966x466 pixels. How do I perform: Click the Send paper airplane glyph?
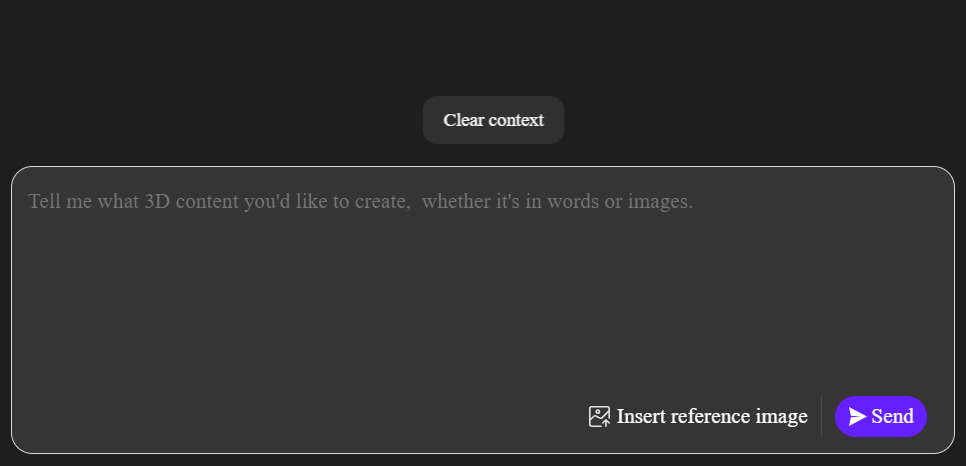[857, 417]
